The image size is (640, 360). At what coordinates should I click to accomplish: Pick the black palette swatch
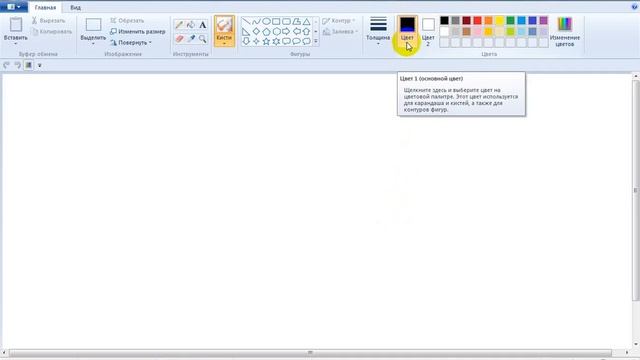click(x=444, y=20)
